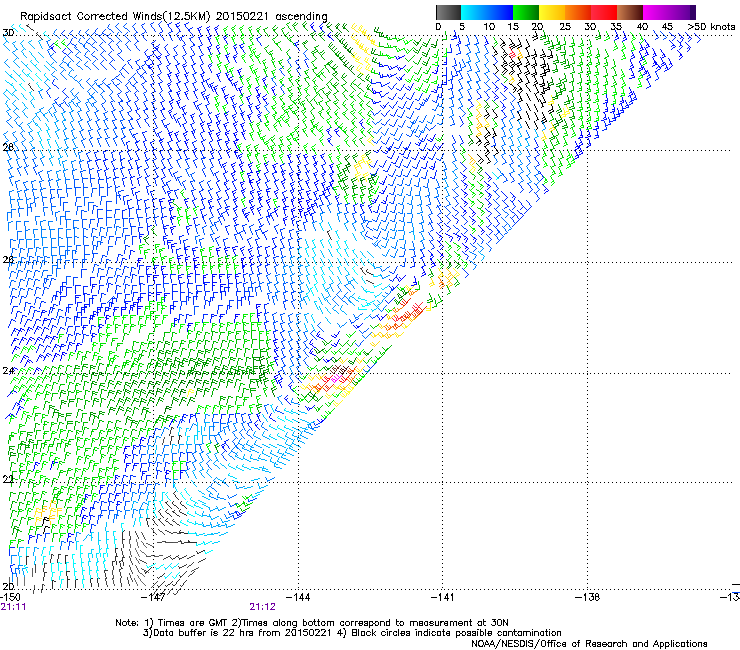Click the latitude label '30'
This screenshot has width=740, height=650.
[x=8, y=33]
